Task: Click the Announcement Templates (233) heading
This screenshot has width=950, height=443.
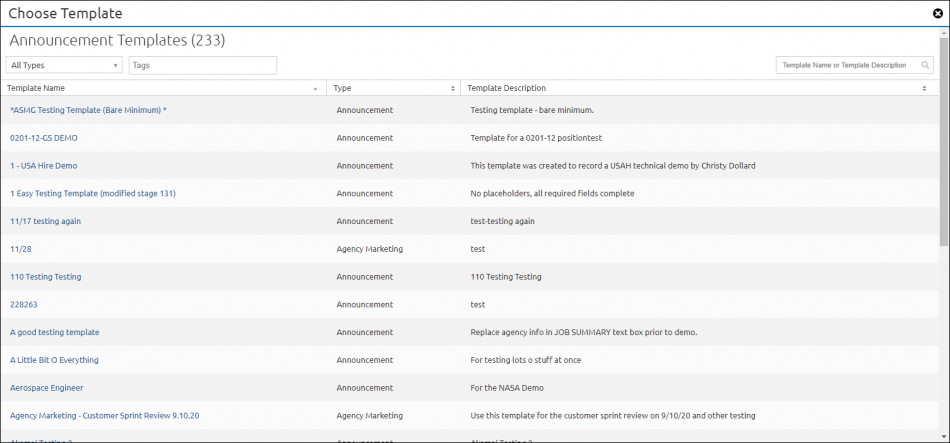Action: point(118,41)
